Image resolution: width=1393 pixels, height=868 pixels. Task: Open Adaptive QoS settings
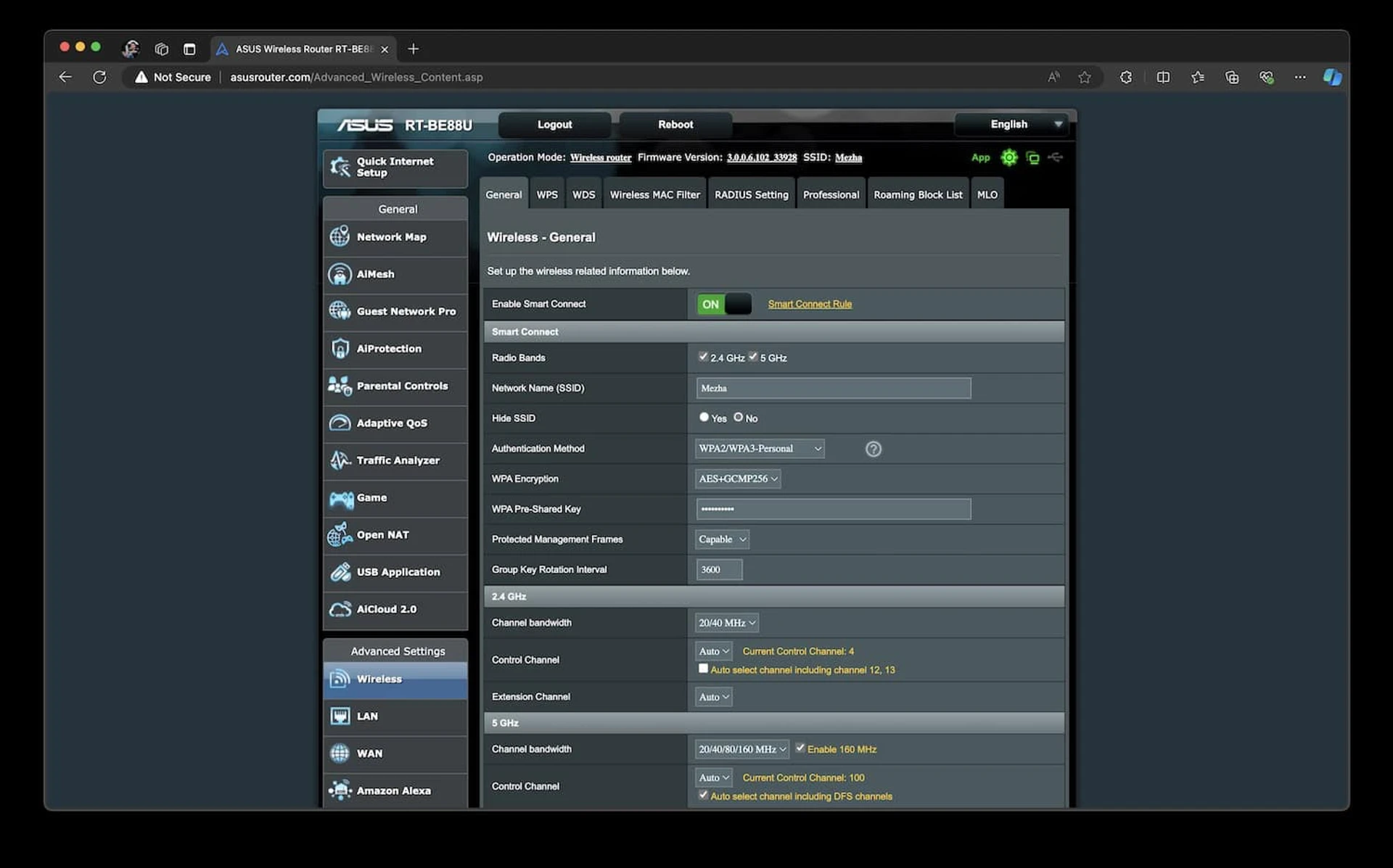click(x=395, y=423)
